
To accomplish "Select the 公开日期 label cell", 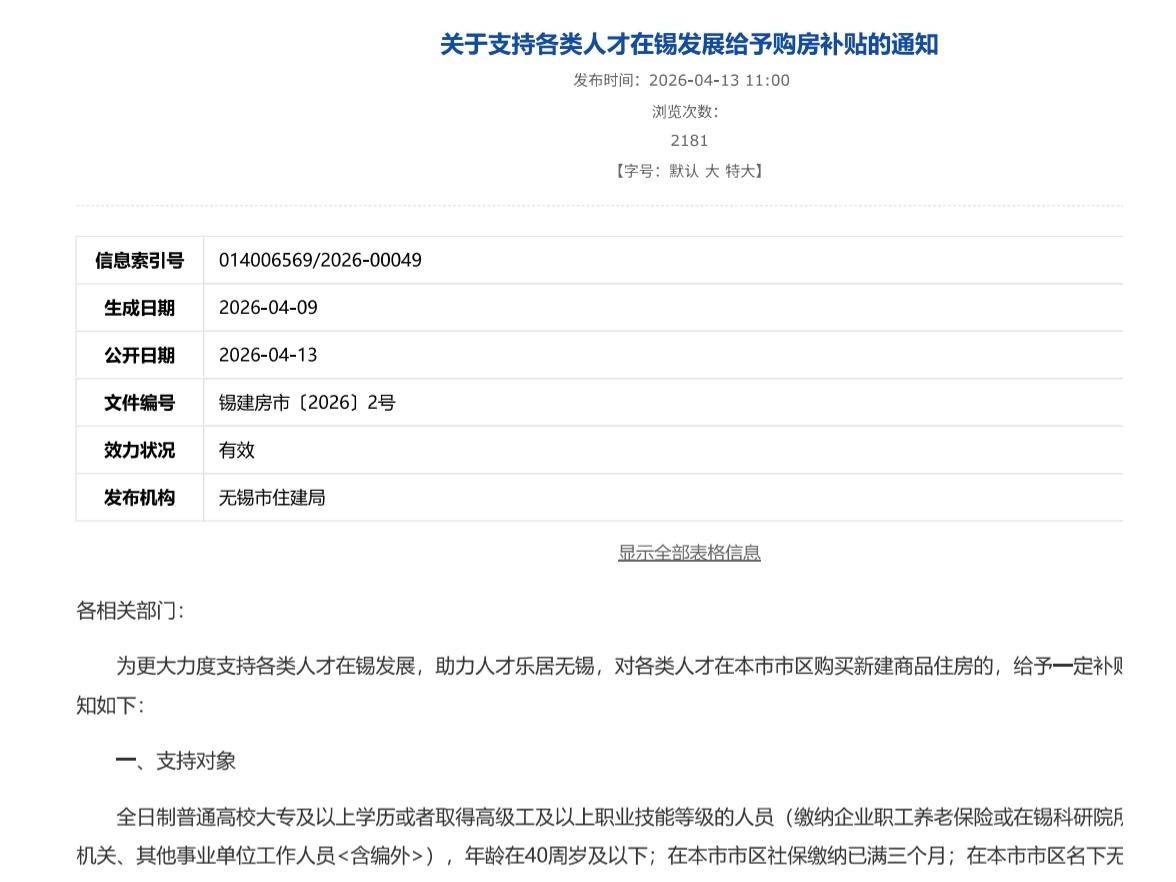I will click(140, 355).
